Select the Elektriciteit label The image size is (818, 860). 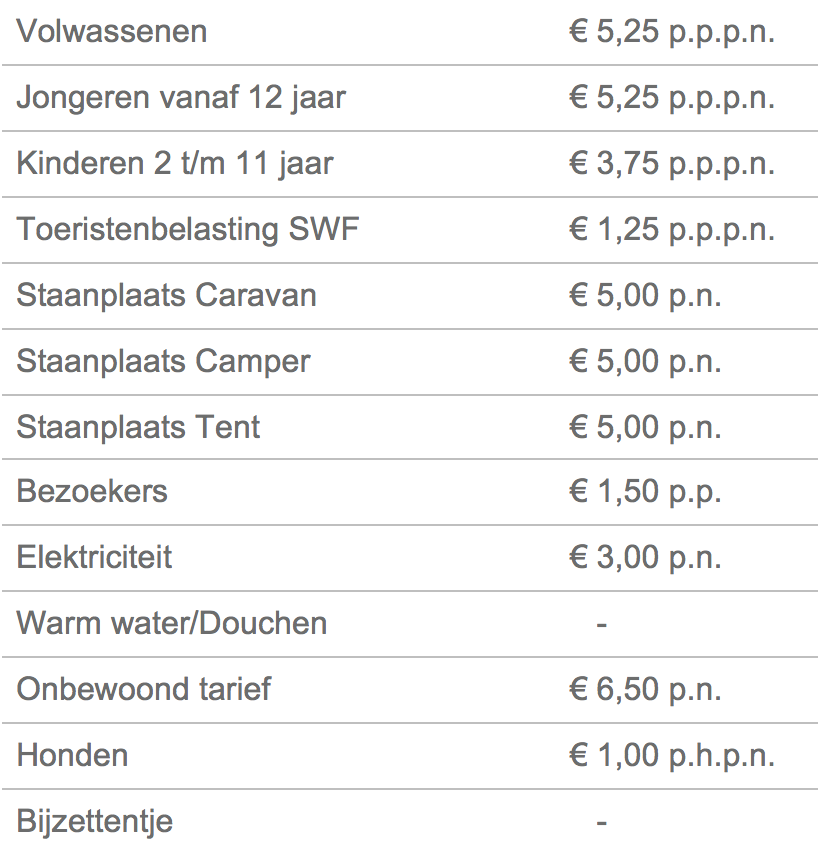click(94, 557)
